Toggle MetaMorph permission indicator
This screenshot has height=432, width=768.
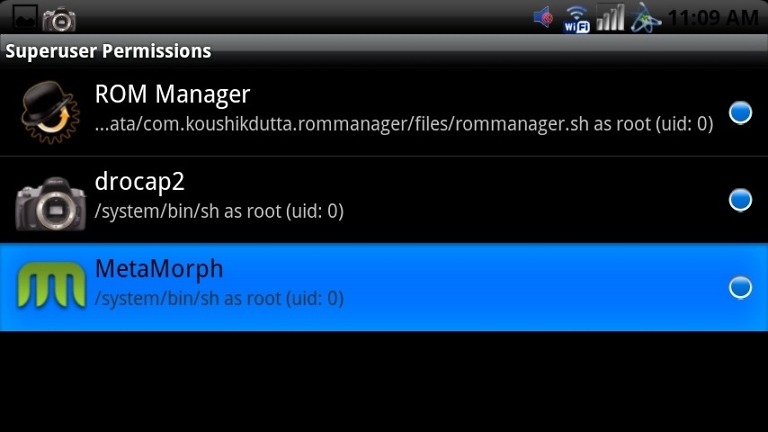pyautogui.click(x=740, y=287)
